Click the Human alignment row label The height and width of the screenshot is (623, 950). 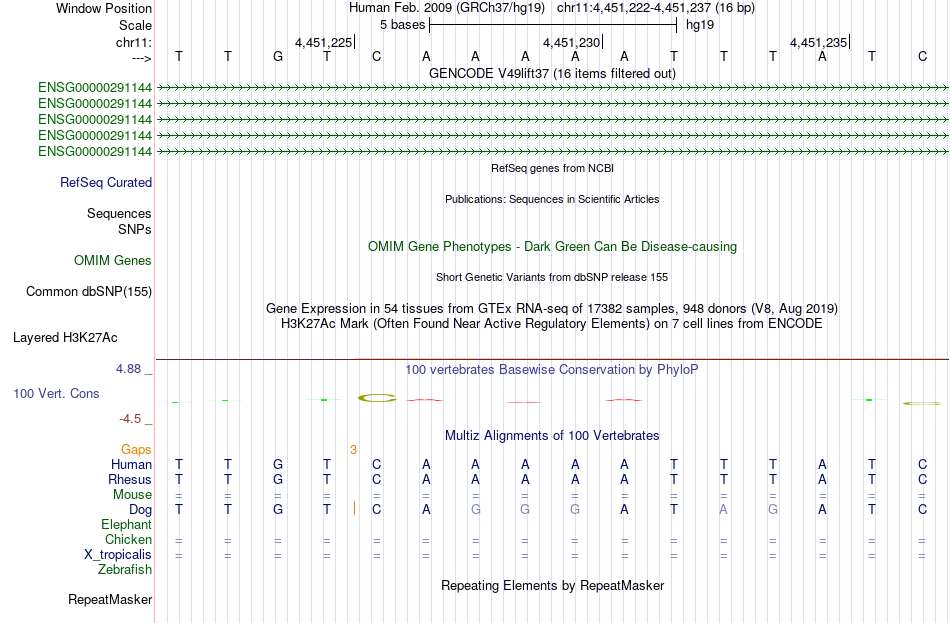pyautogui.click(x=131, y=465)
